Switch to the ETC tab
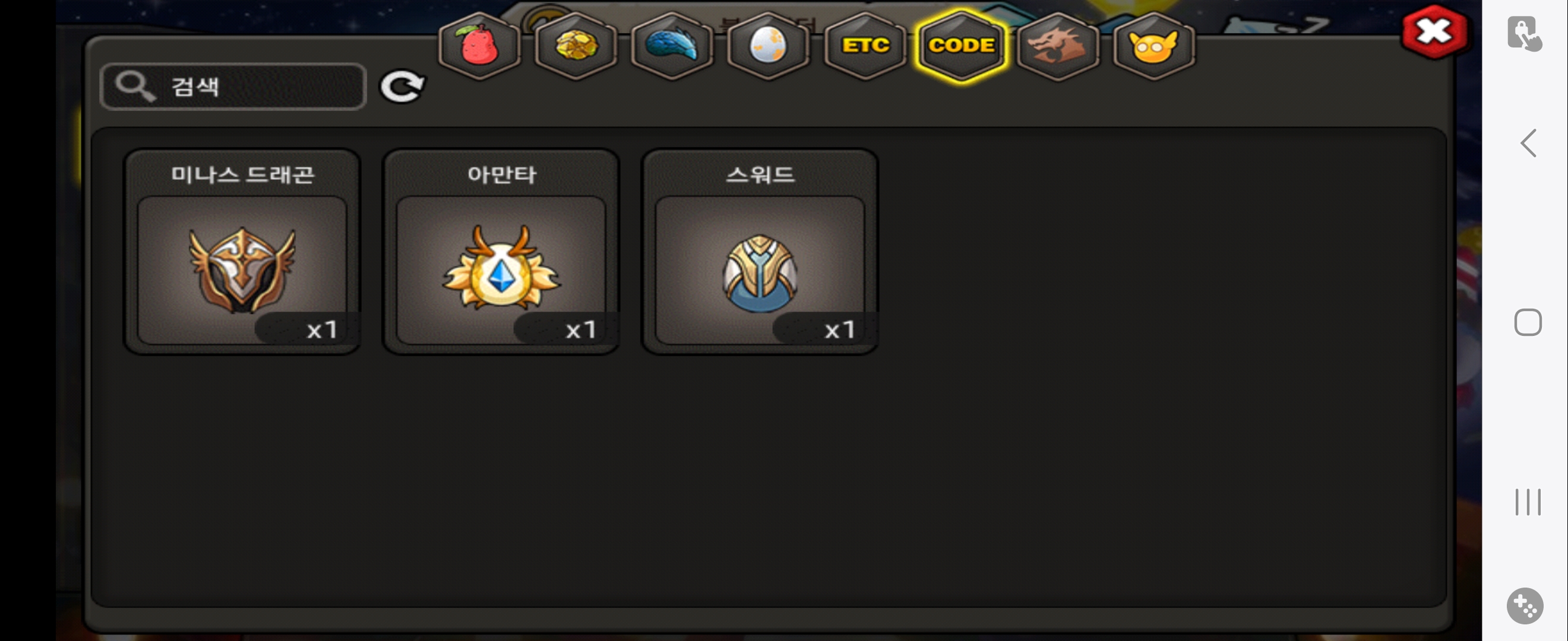This screenshot has width=1568, height=641. point(864,46)
